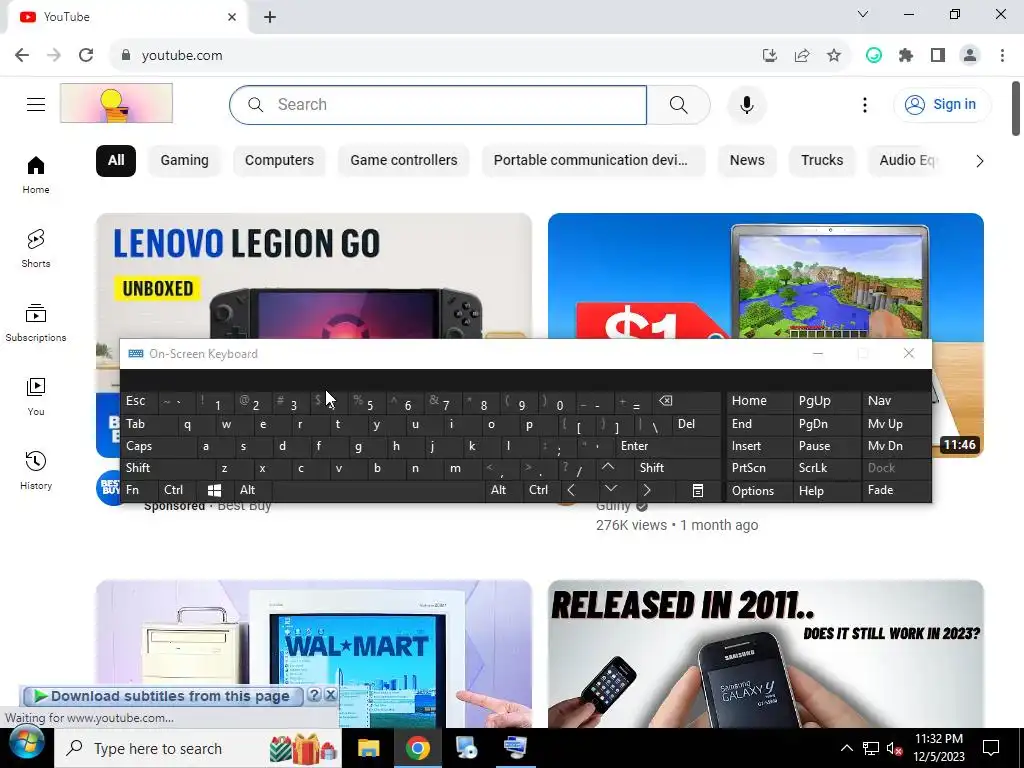Click the up arrow key on keyboard
This screenshot has height=768, width=1024.
point(608,467)
